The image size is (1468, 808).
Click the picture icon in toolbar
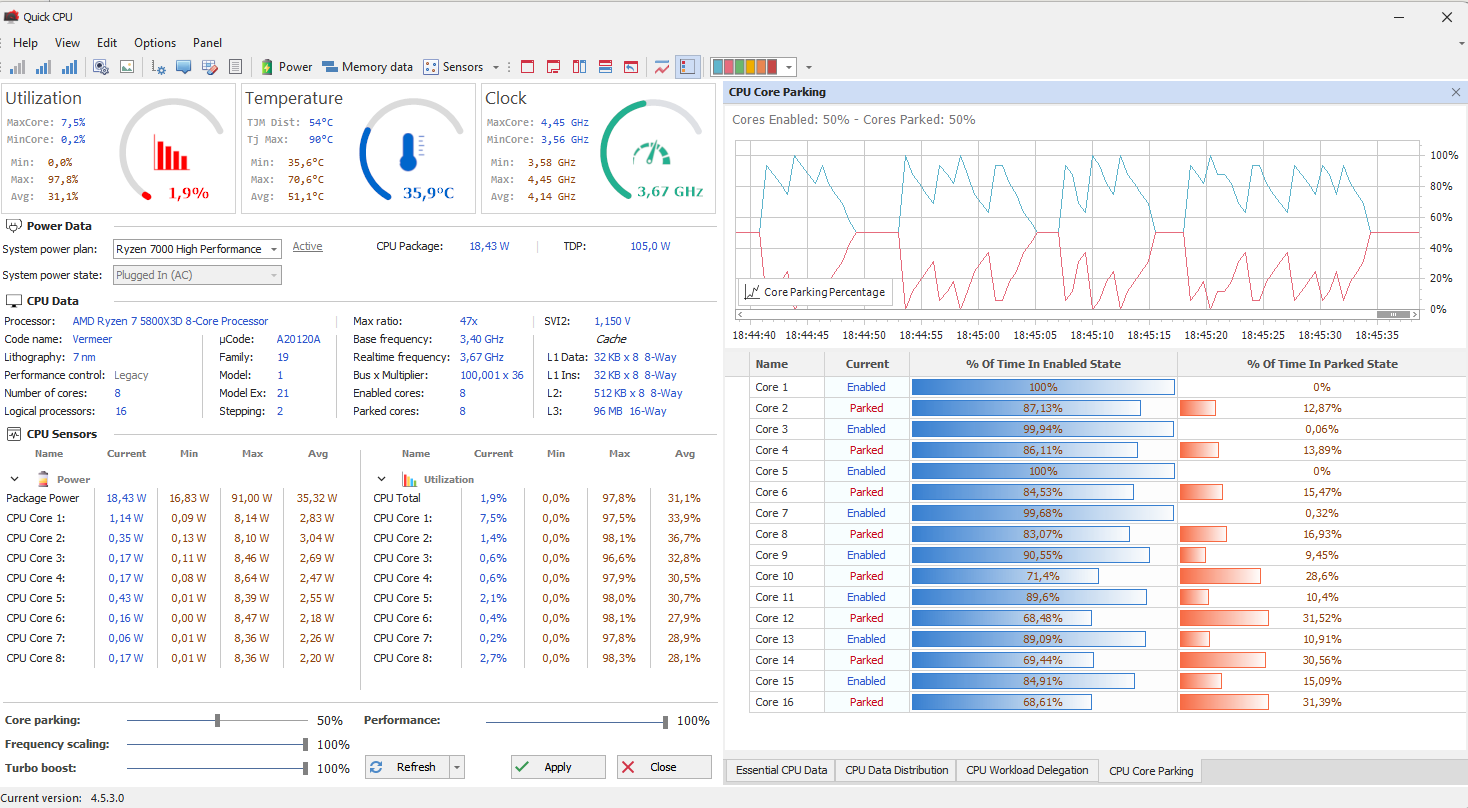(127, 67)
